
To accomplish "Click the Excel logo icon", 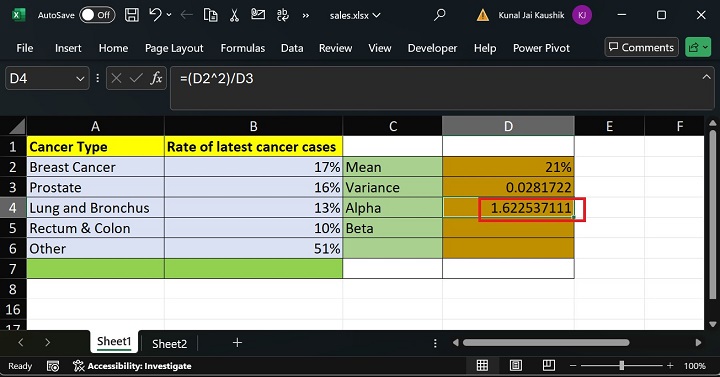I will click(x=18, y=15).
